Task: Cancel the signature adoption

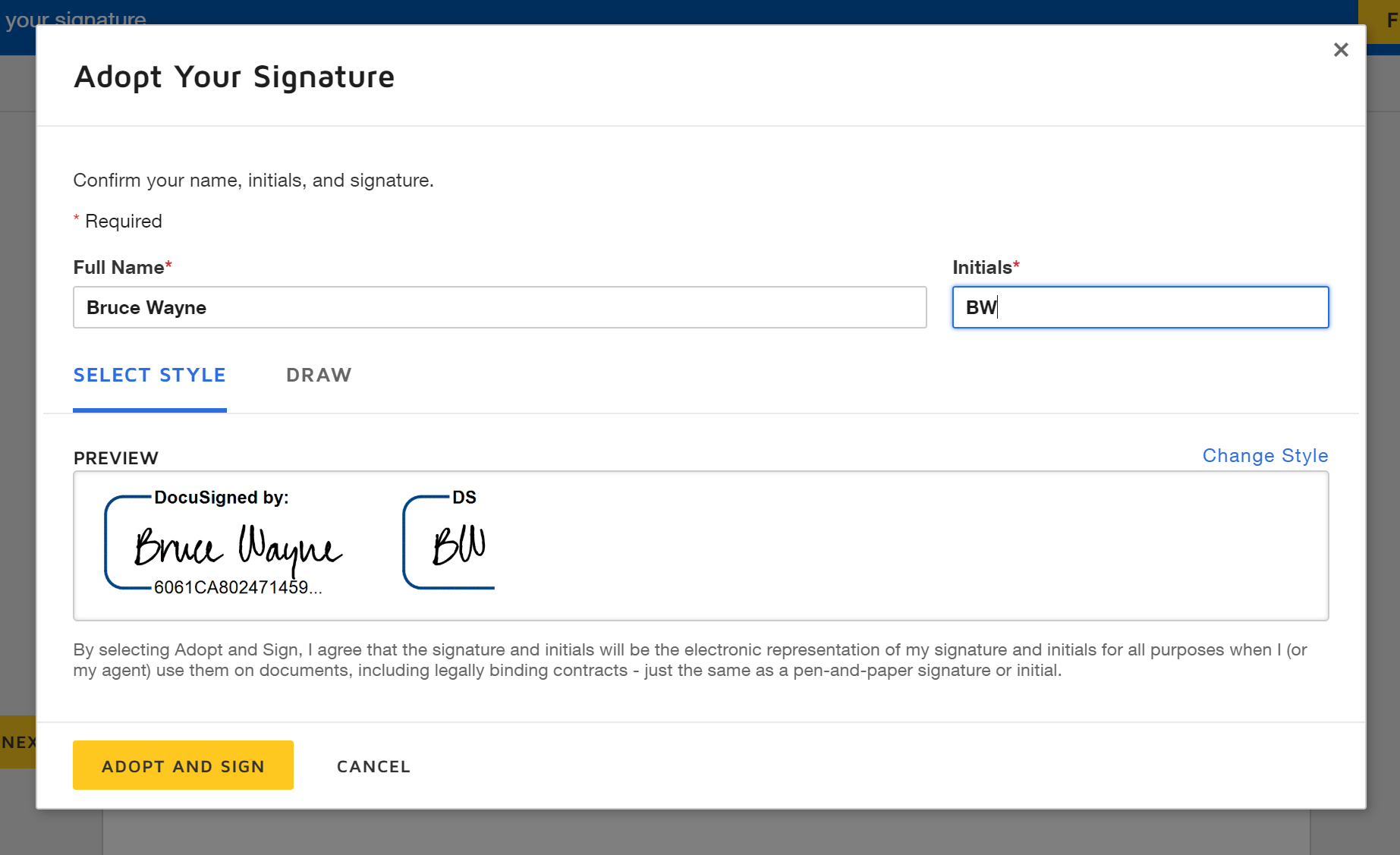Action: click(x=373, y=767)
